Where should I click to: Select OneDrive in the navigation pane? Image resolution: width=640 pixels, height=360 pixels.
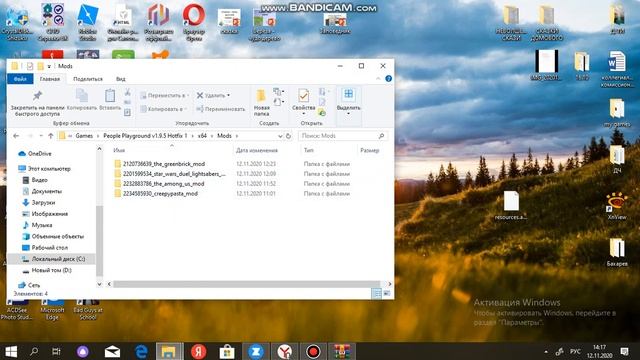[x=35, y=154]
